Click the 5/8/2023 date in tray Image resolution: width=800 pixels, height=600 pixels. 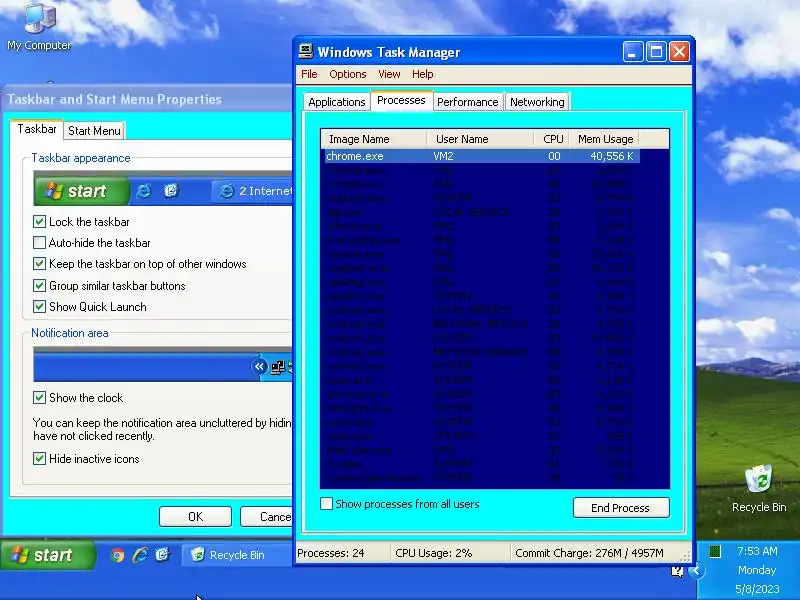click(x=757, y=589)
